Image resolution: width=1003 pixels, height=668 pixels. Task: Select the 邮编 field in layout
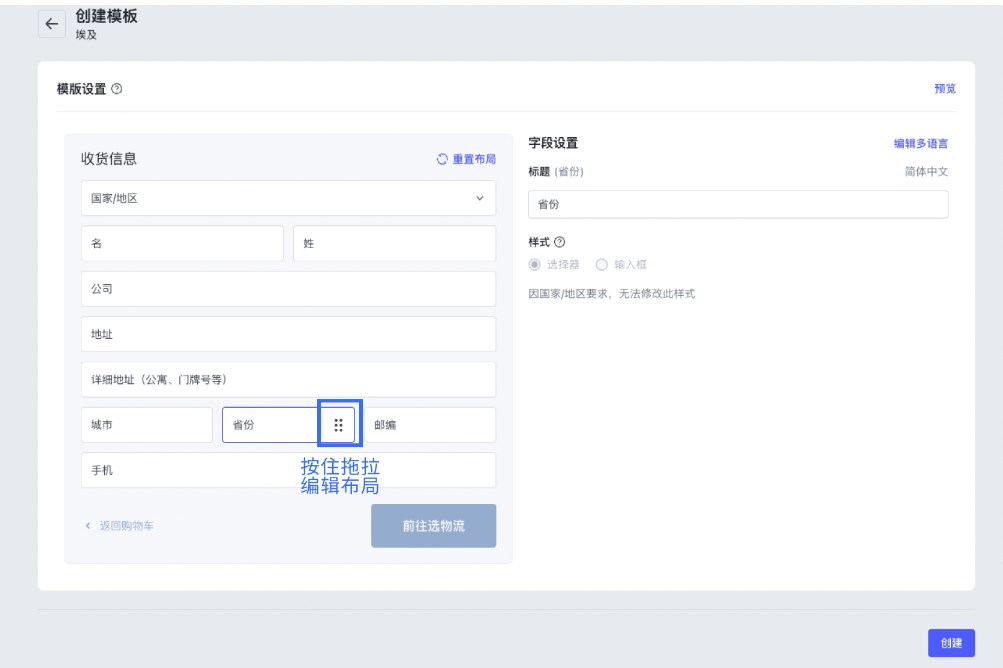tap(430, 425)
